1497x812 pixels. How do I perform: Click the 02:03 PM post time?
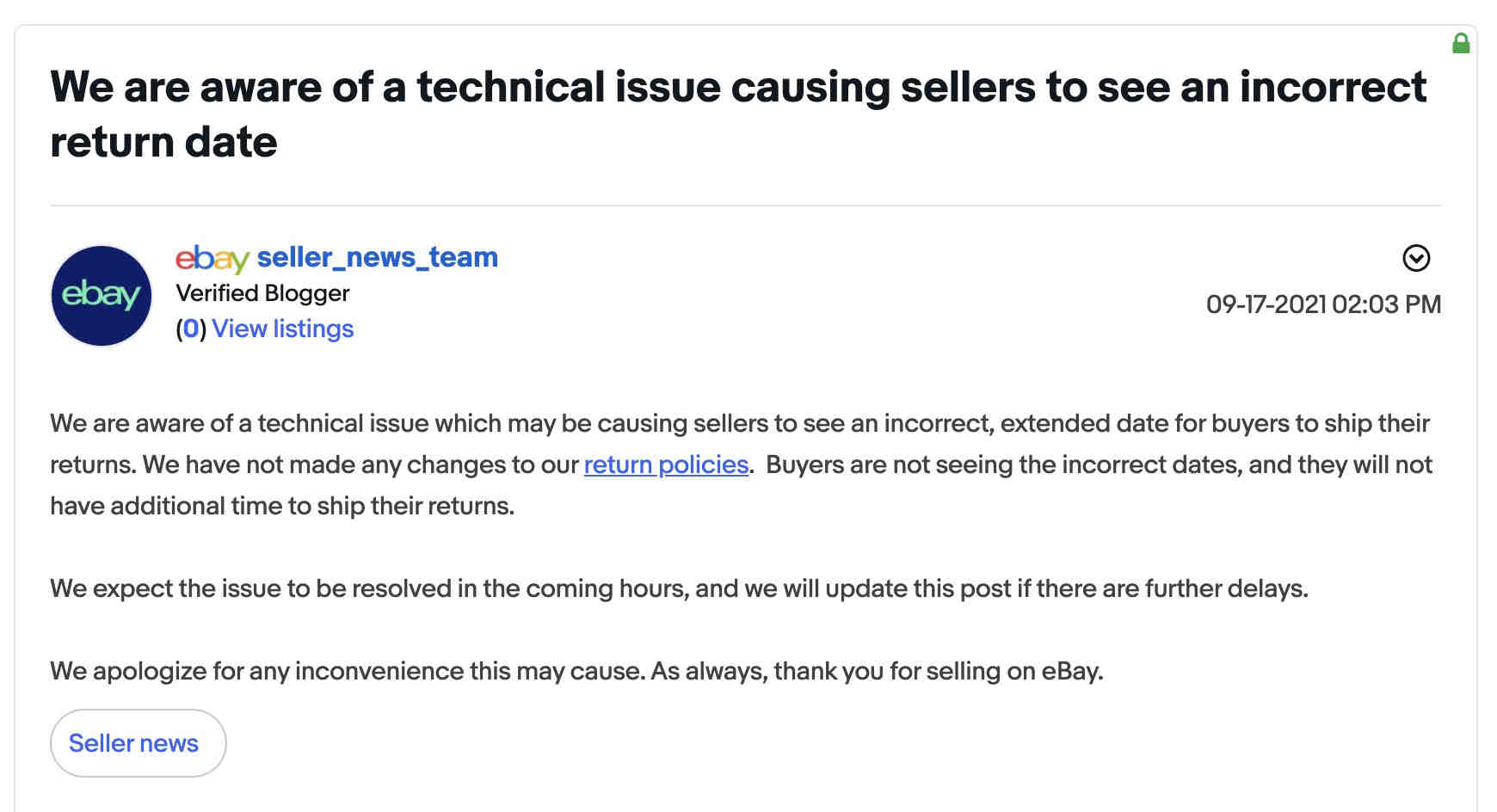pos(1387,304)
